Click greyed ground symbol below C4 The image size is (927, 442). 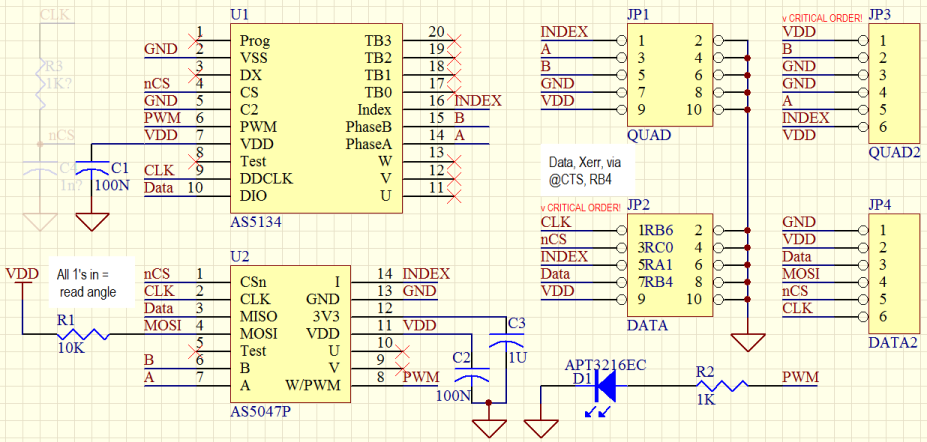[40, 221]
